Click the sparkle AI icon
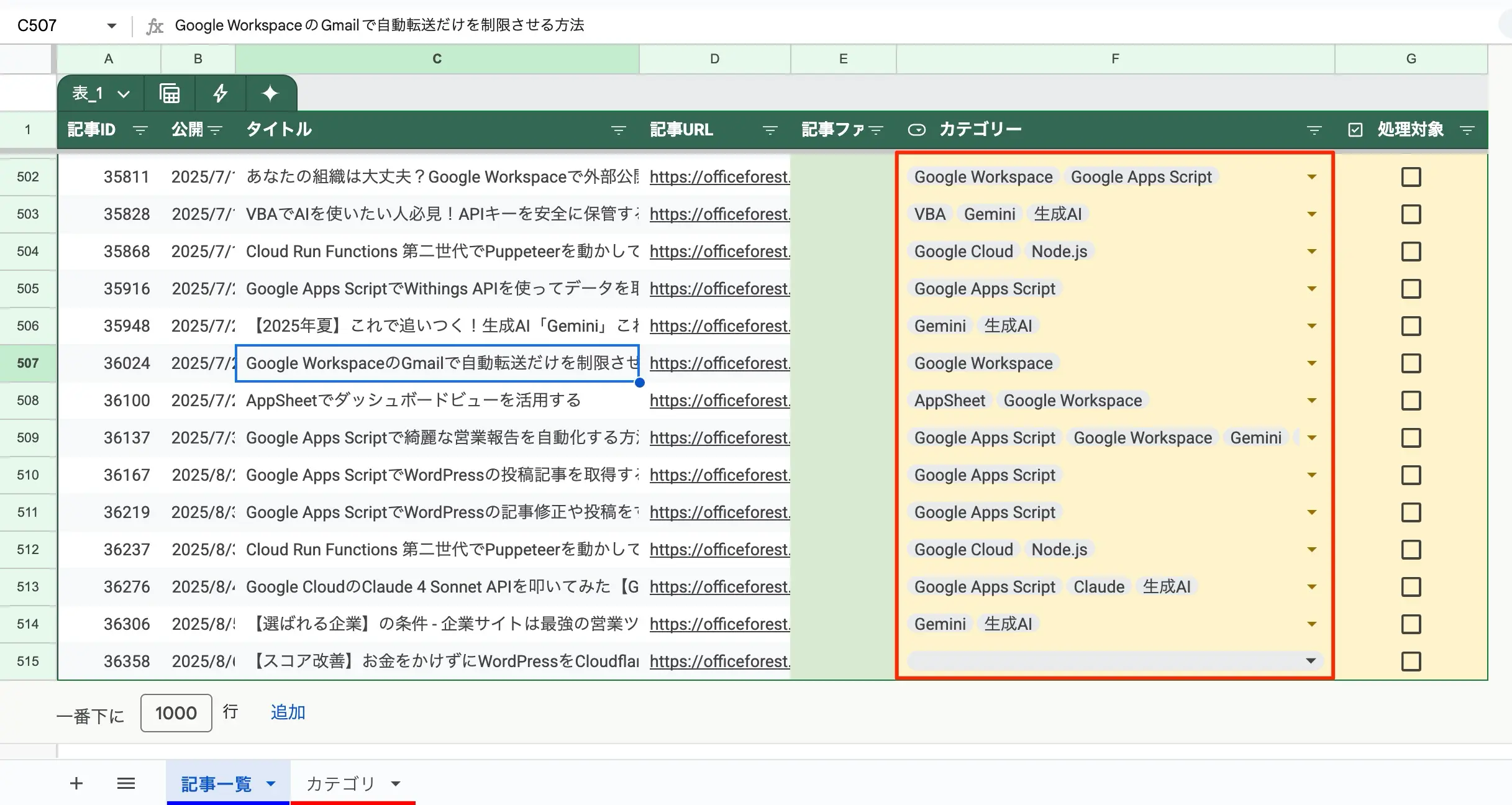 click(x=270, y=94)
